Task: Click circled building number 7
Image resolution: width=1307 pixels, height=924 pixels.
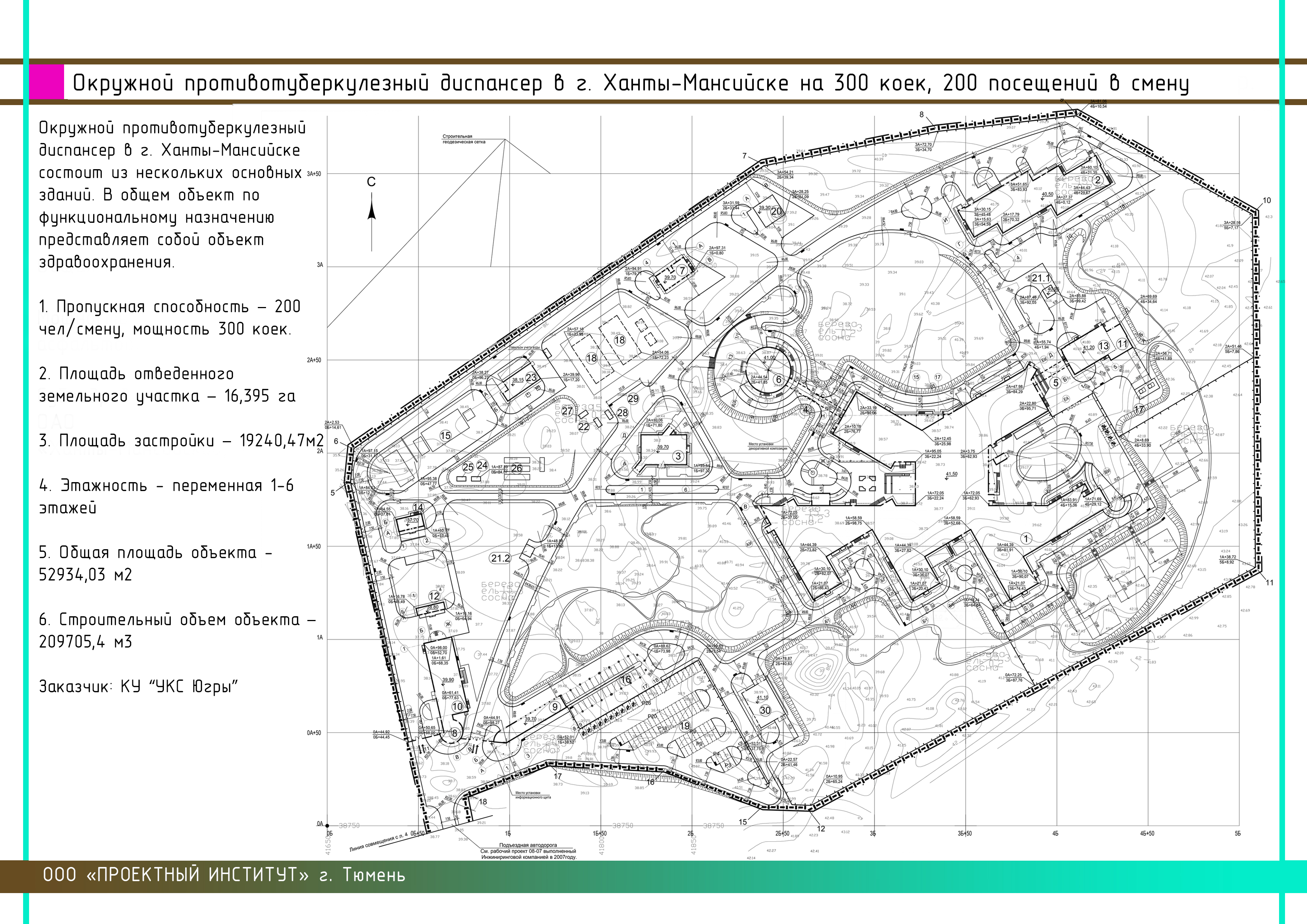Action: coord(682,271)
